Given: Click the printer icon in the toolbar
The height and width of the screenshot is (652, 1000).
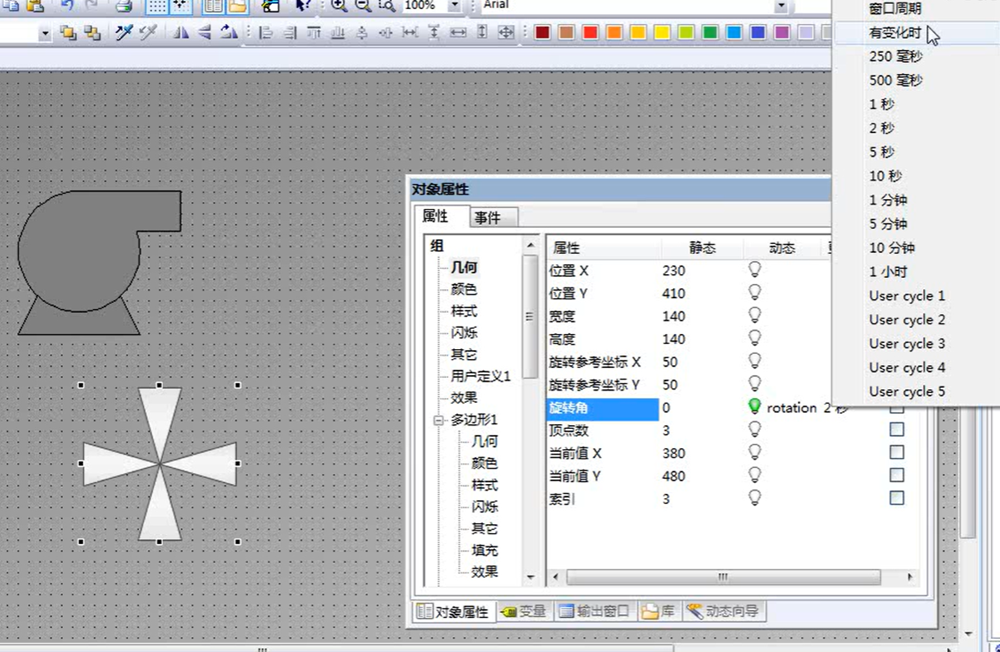Looking at the screenshot, I should point(122,5).
